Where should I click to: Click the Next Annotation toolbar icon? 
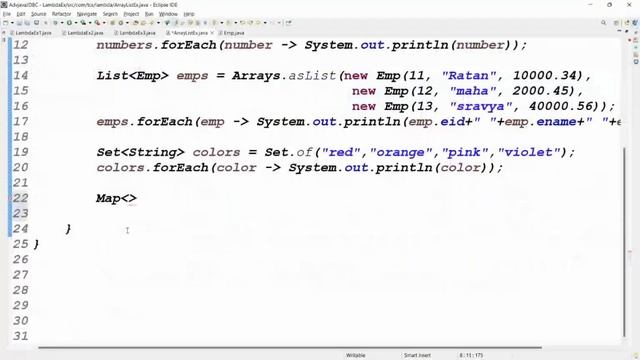tap(214, 23)
